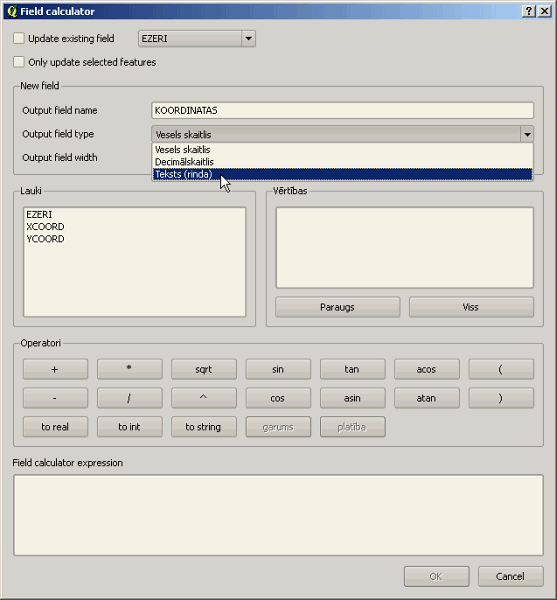Click the help question mark icon
Screen dimensions: 557x600
coord(529,11)
